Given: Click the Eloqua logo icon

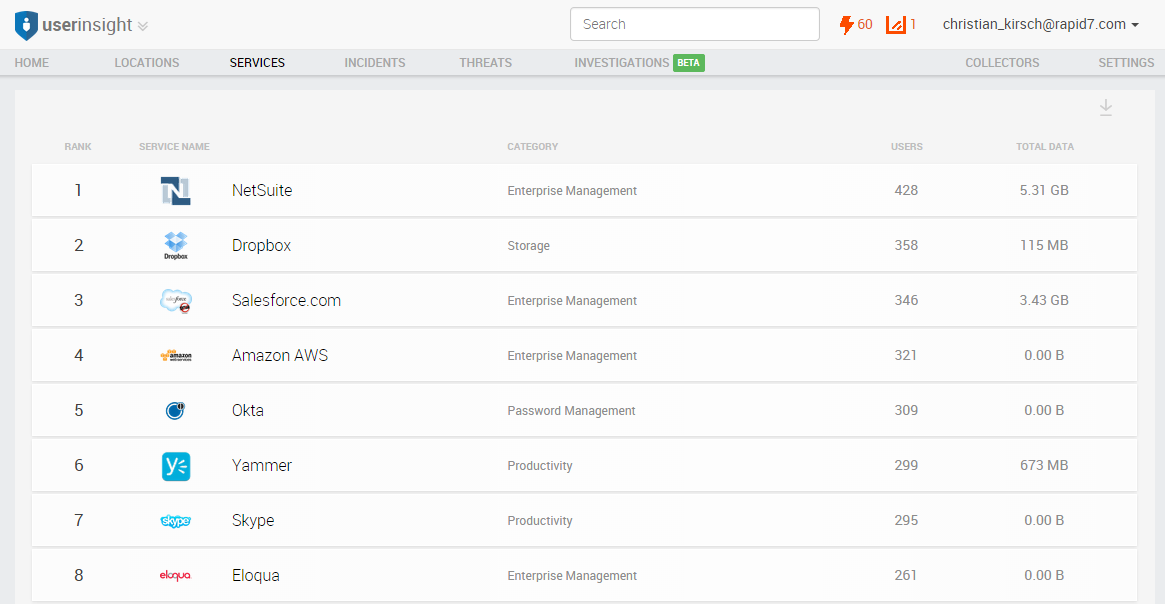Looking at the screenshot, I should point(176,576).
